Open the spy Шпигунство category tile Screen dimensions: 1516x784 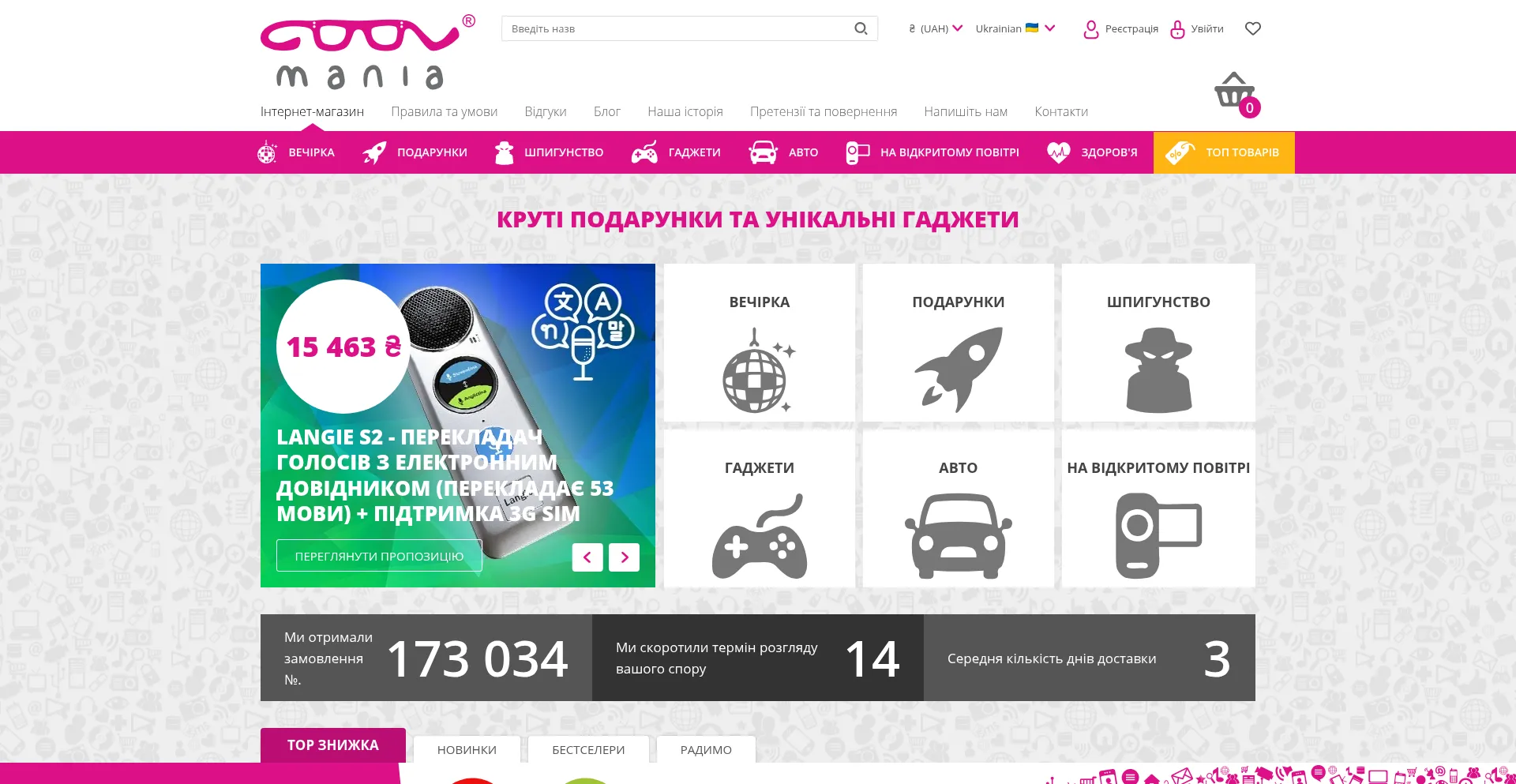coord(1158,343)
